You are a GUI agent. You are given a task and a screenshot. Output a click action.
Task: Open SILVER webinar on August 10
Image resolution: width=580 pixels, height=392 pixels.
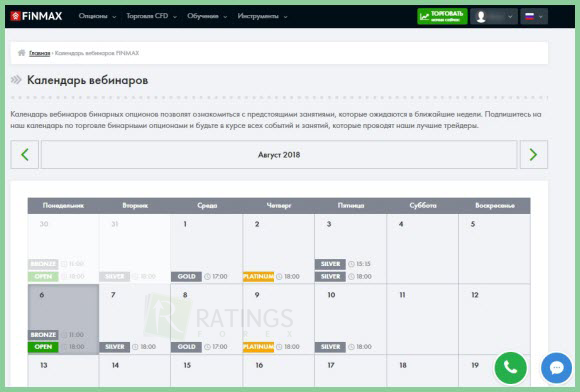[x=330, y=347]
